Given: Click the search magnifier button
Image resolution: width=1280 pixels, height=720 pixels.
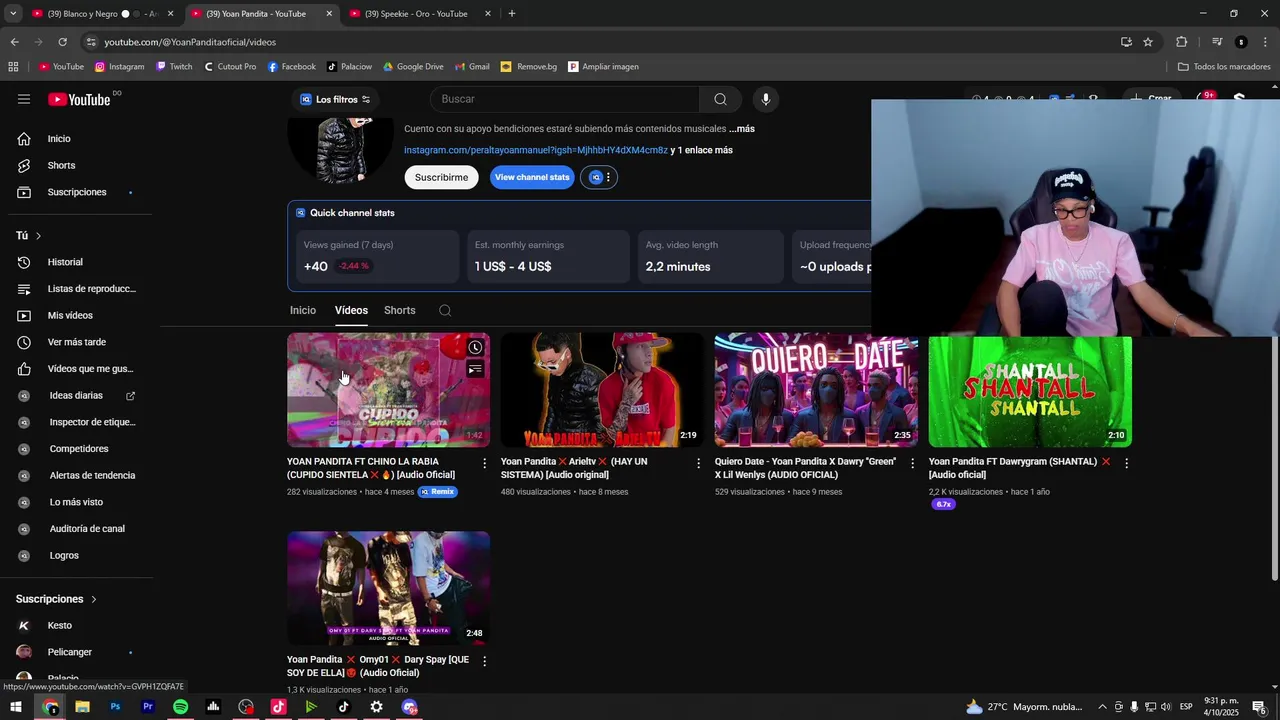Looking at the screenshot, I should click(720, 99).
